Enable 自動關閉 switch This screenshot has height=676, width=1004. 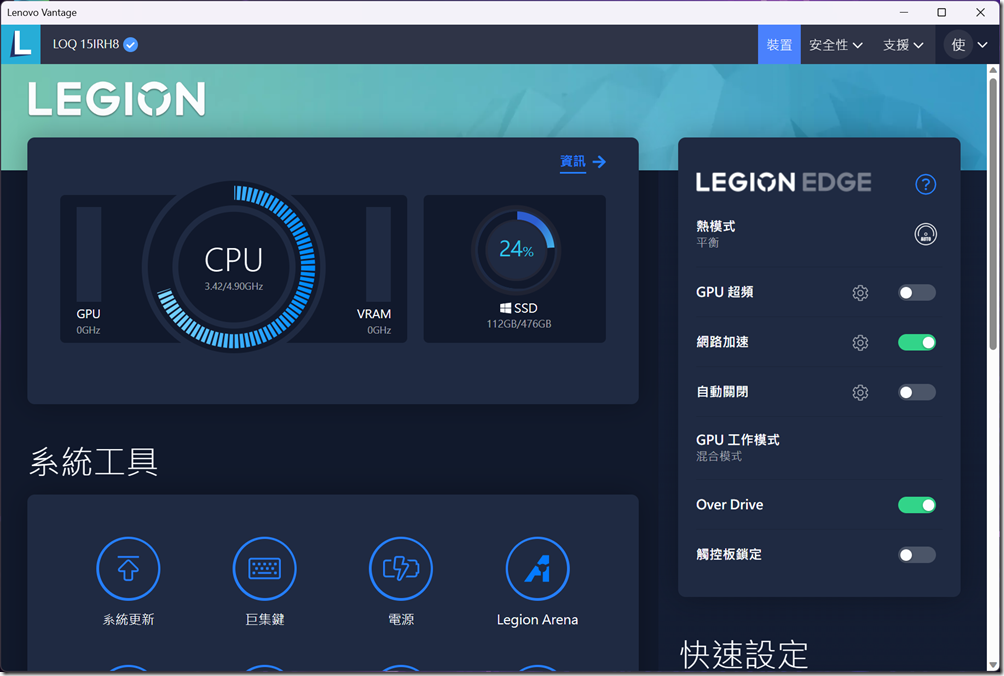916,392
